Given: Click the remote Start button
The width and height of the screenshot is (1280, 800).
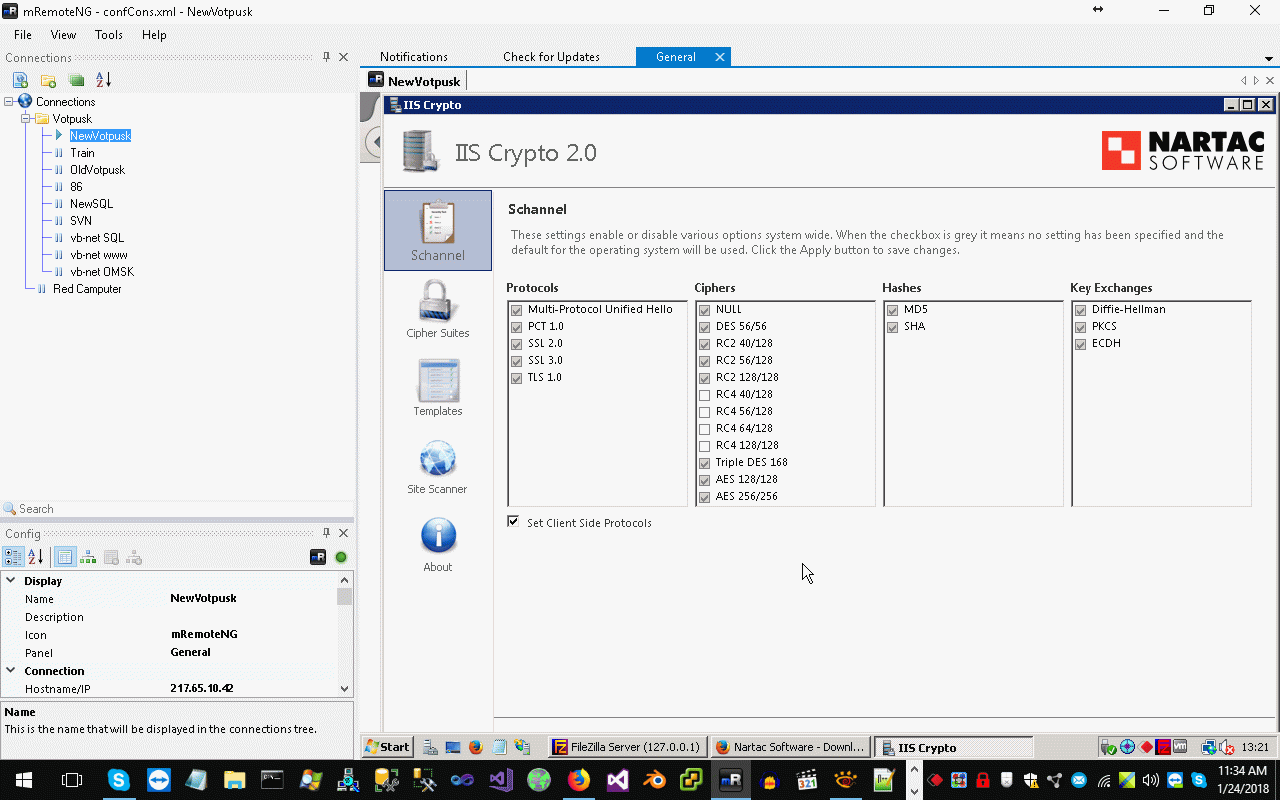Looking at the screenshot, I should click(x=387, y=747).
